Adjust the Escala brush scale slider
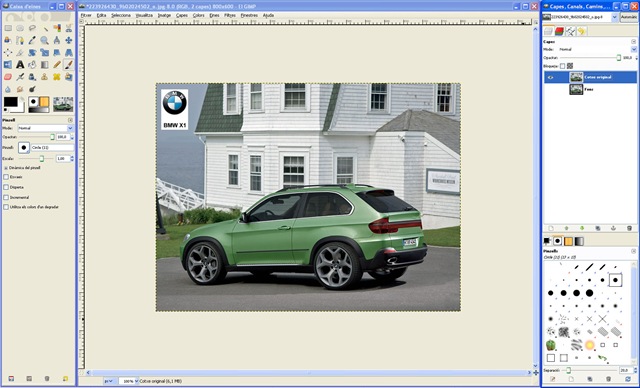 click(36, 158)
